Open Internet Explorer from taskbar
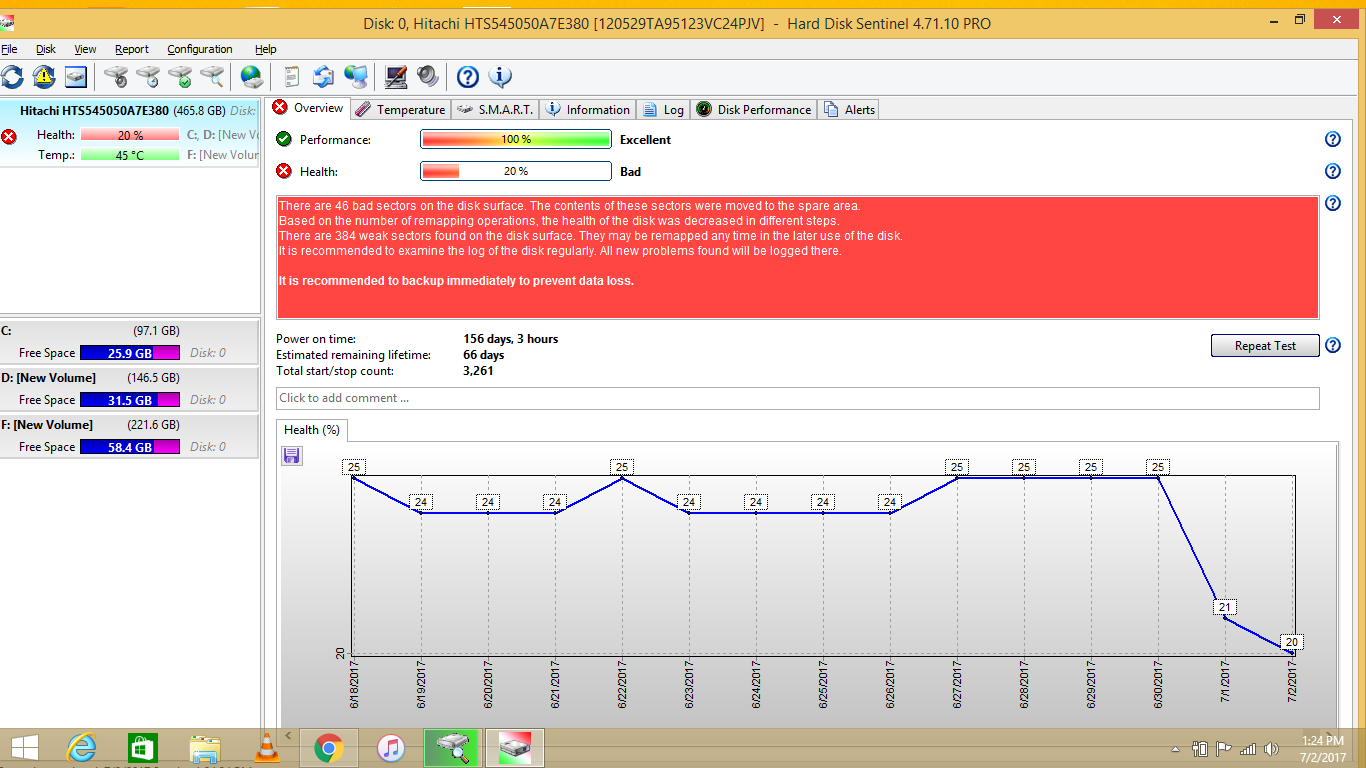This screenshot has width=1366, height=768. tap(80, 748)
